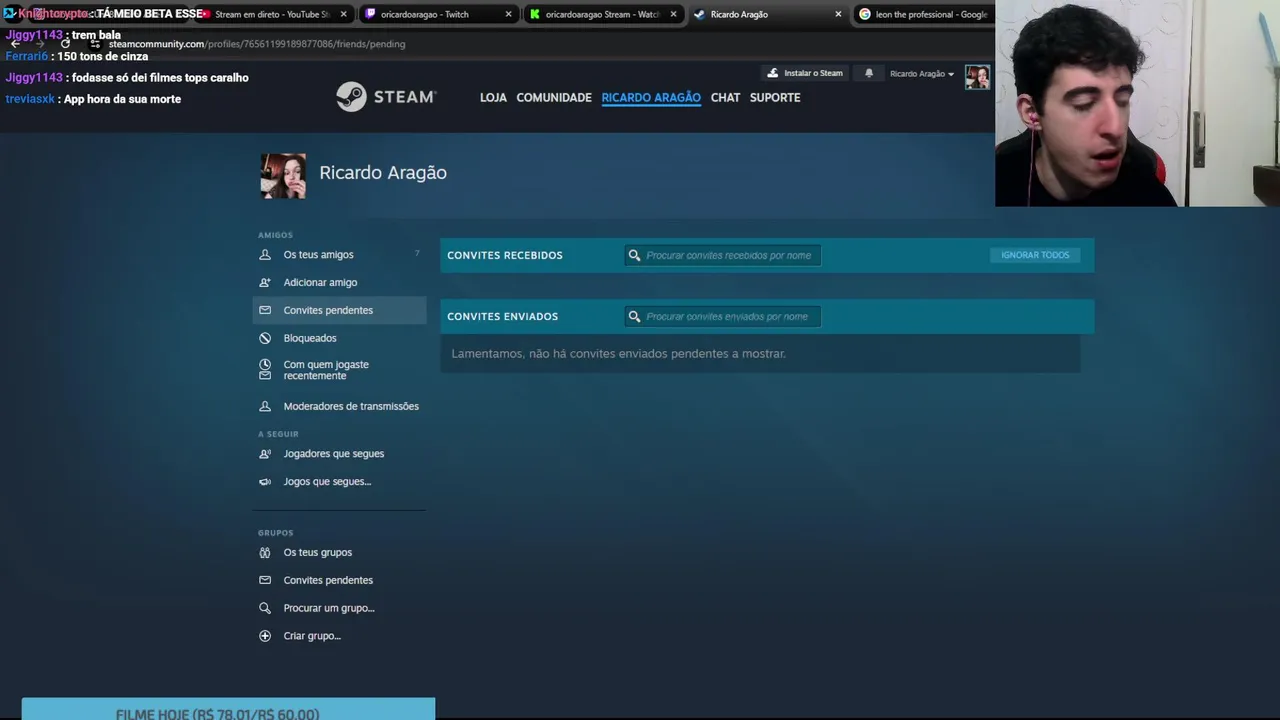Open Steam notifications bell

click(869, 73)
